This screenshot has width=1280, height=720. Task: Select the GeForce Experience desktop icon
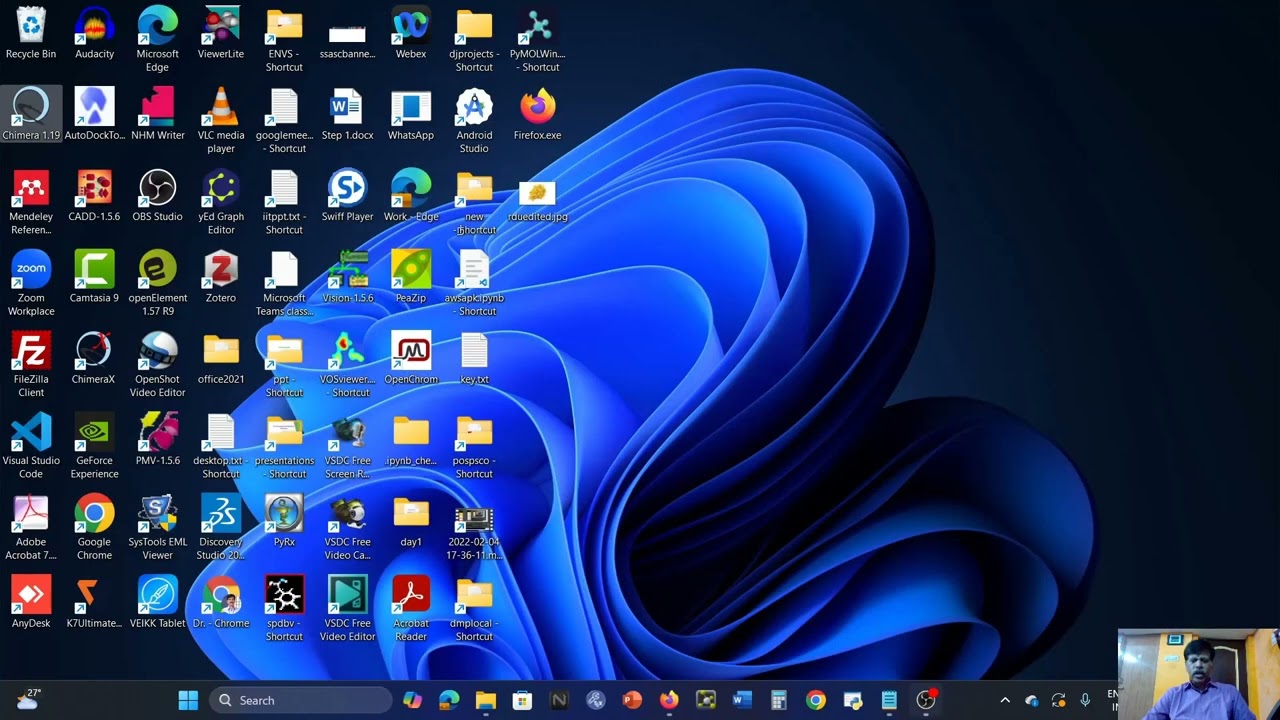[94, 446]
